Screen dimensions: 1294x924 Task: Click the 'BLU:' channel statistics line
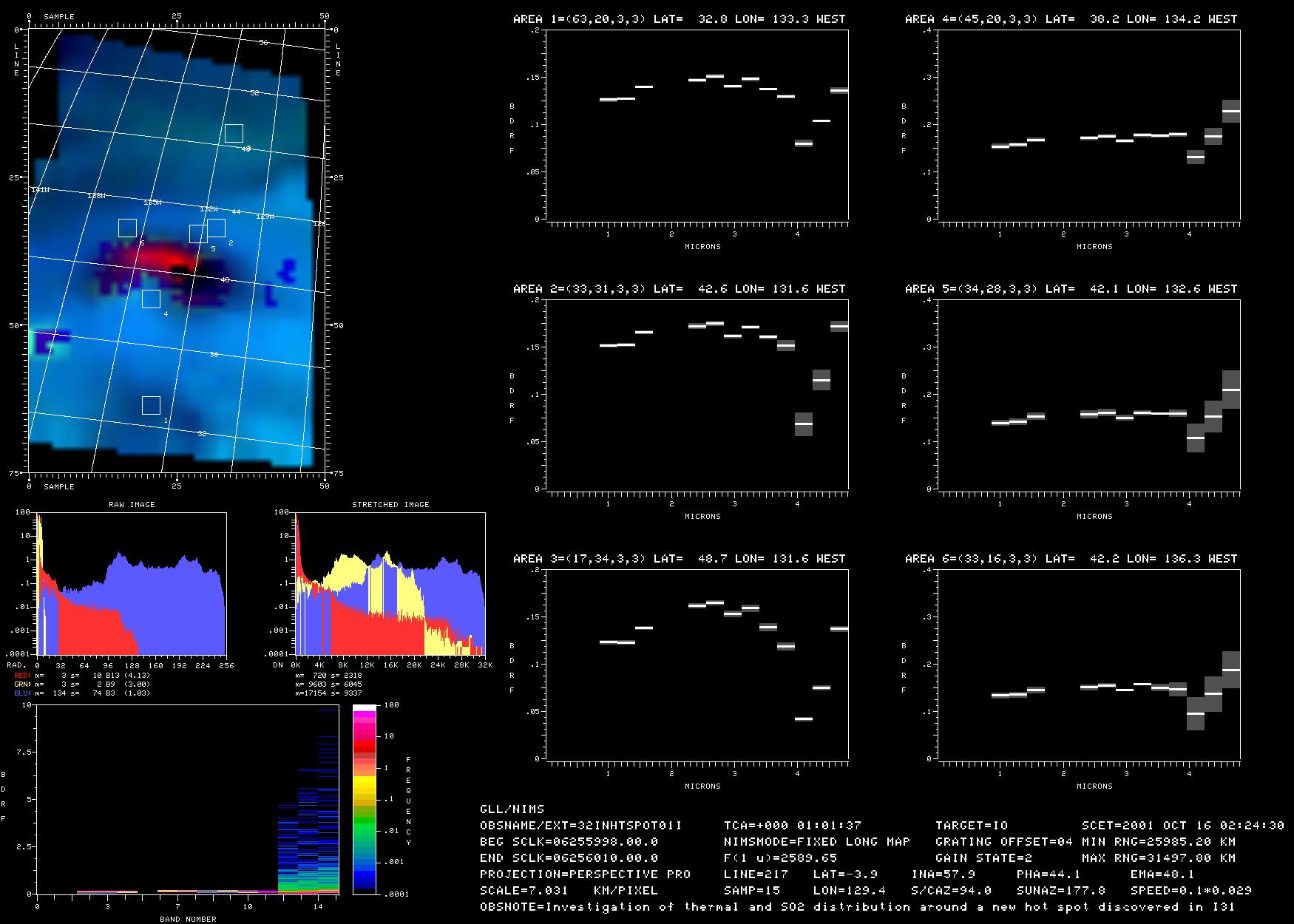tap(82, 693)
